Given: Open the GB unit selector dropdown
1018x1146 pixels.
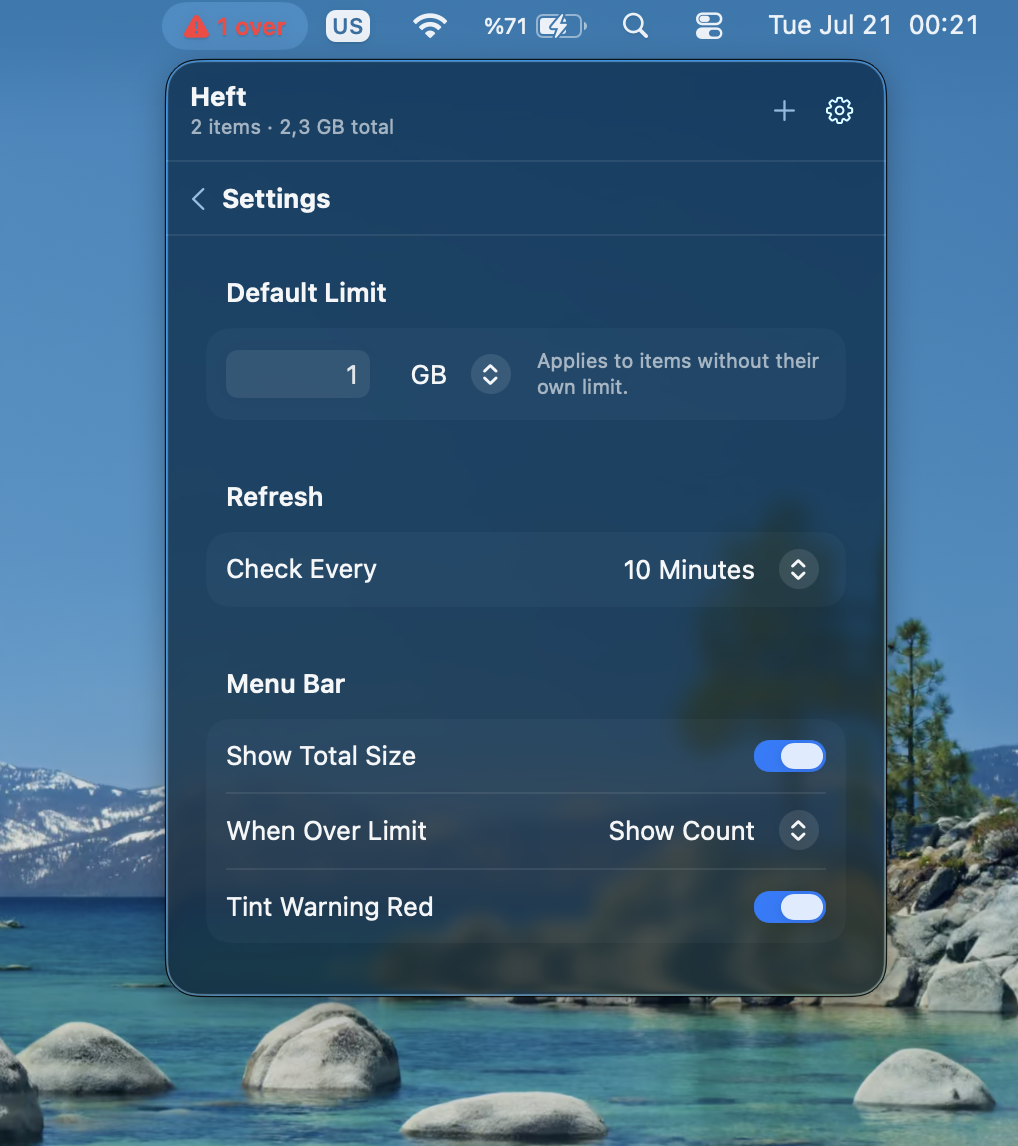Looking at the screenshot, I should tap(460, 374).
